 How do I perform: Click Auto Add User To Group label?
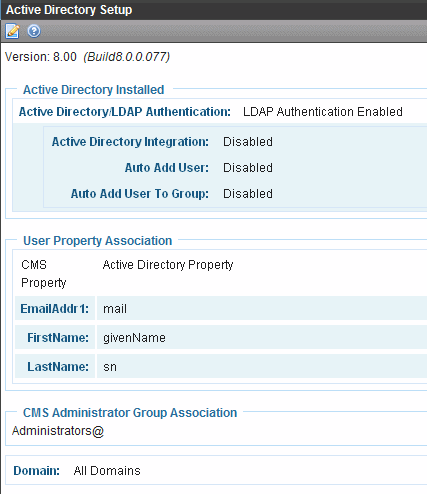click(140, 194)
